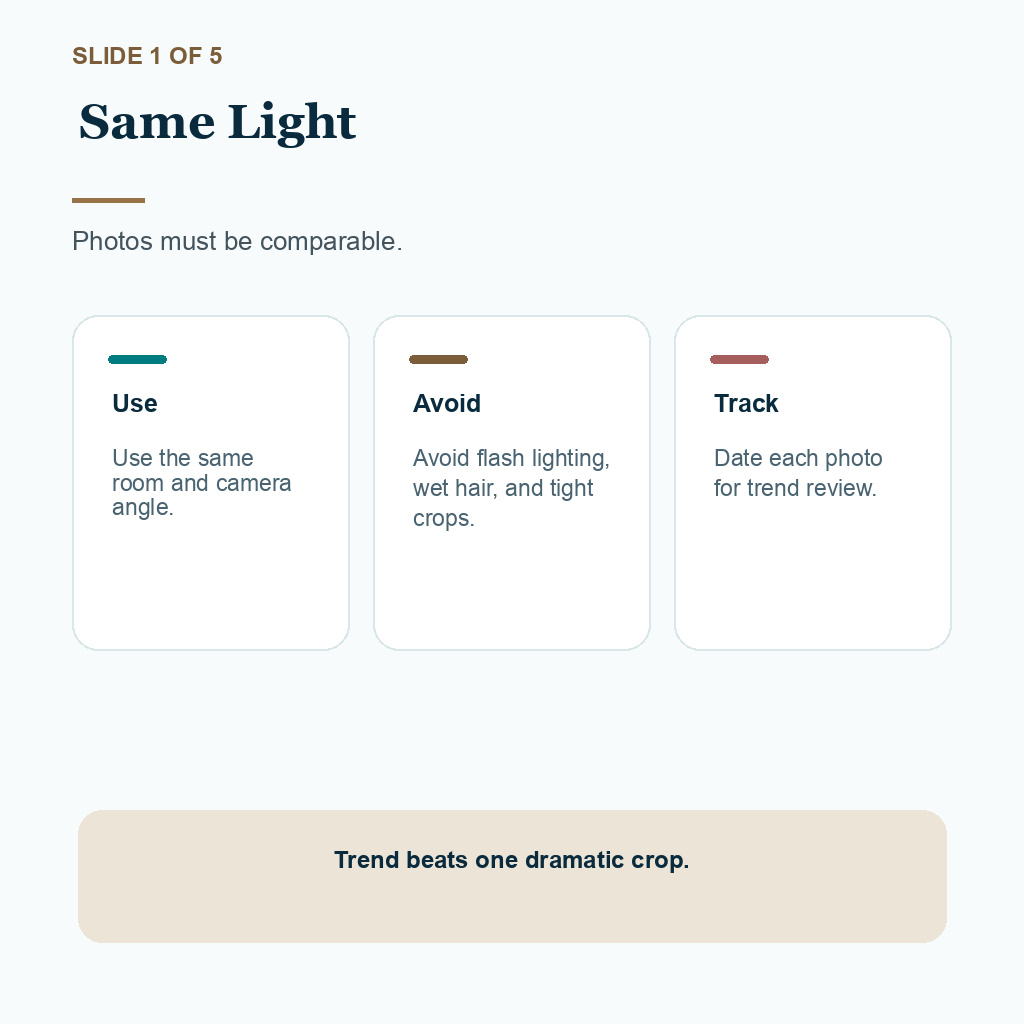Image resolution: width=1024 pixels, height=1024 pixels.
Task: Click the 'SLIDE 1 OF 5' label
Action: tap(147, 56)
